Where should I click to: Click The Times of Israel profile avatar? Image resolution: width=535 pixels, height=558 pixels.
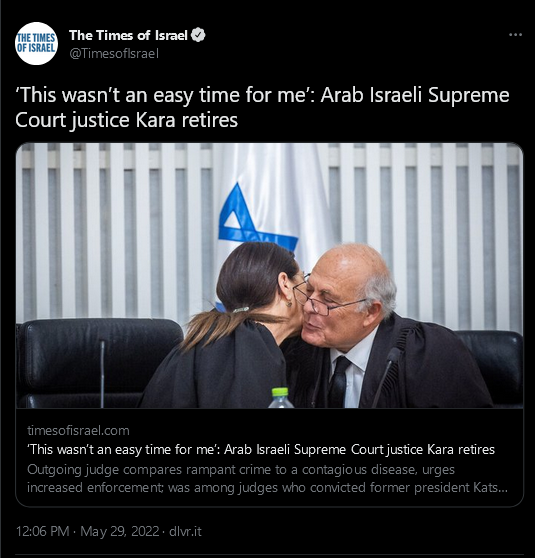[x=36, y=43]
